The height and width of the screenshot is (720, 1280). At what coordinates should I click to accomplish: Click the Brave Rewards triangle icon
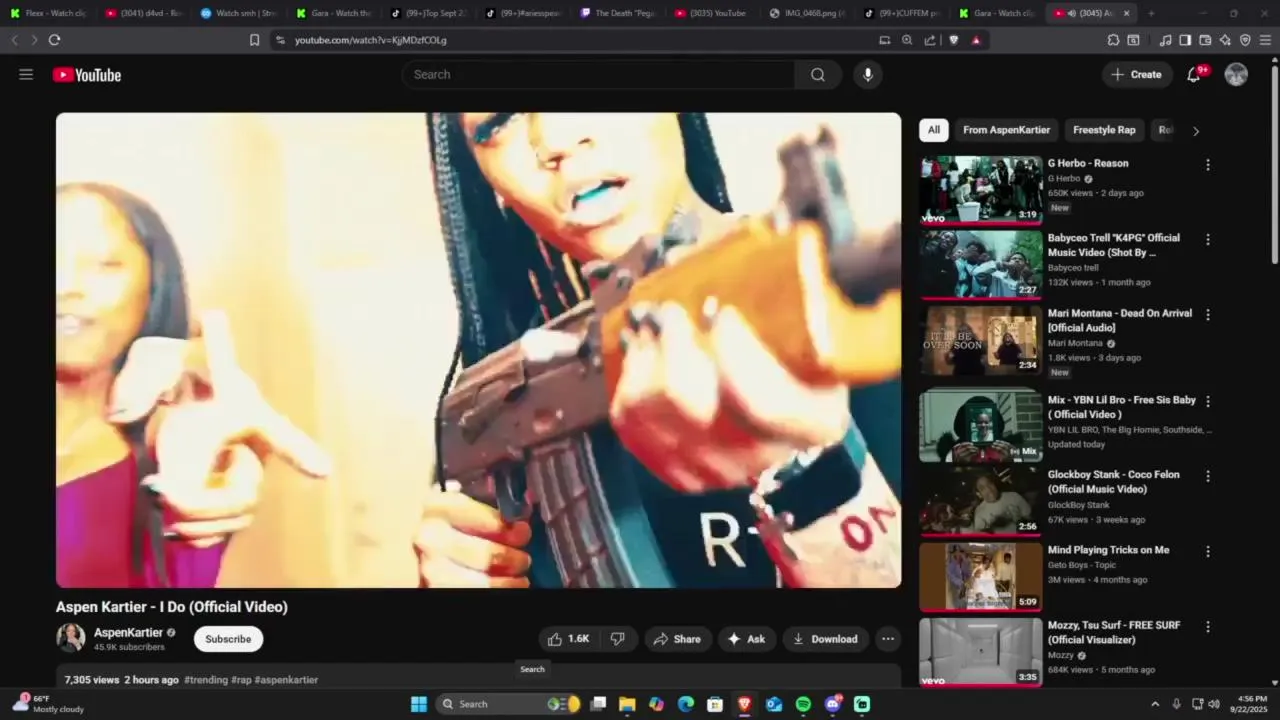click(976, 40)
